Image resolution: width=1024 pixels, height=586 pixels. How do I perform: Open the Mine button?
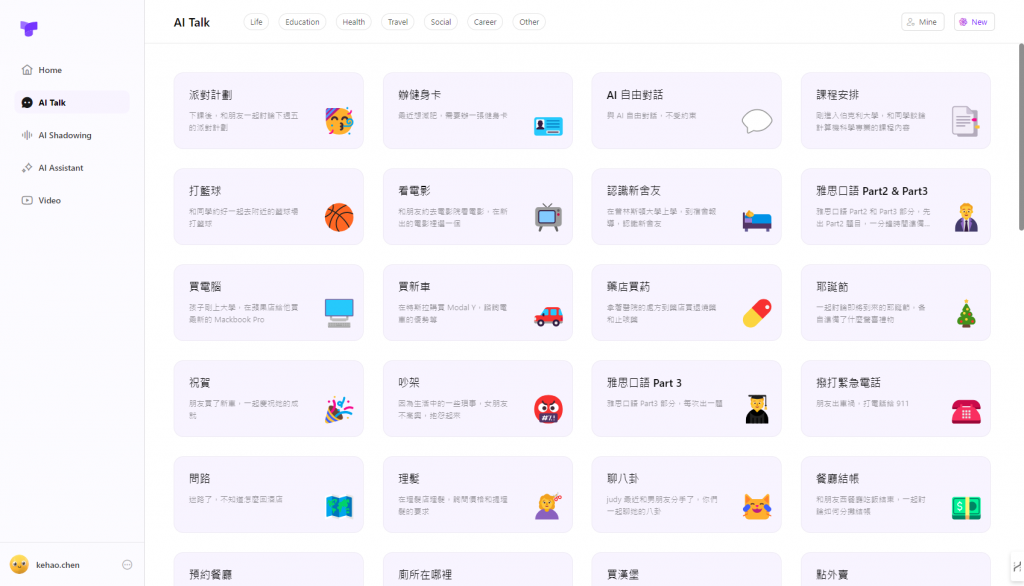(x=922, y=22)
